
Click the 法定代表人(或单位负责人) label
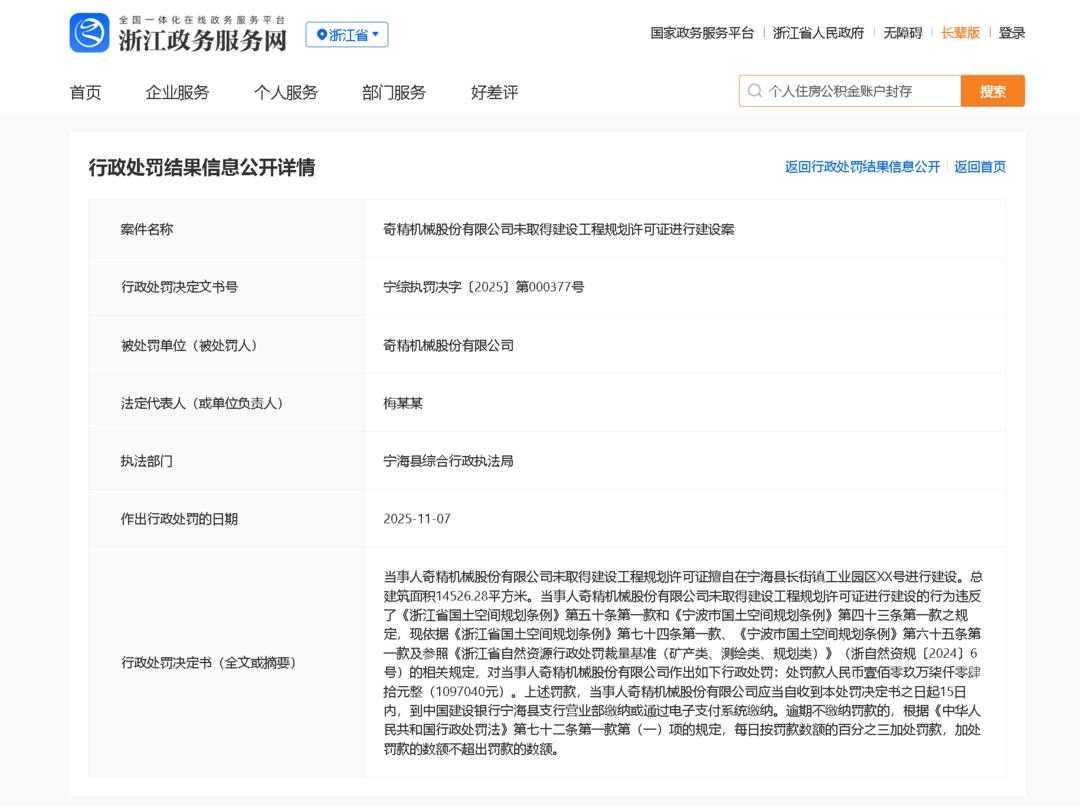(202, 403)
